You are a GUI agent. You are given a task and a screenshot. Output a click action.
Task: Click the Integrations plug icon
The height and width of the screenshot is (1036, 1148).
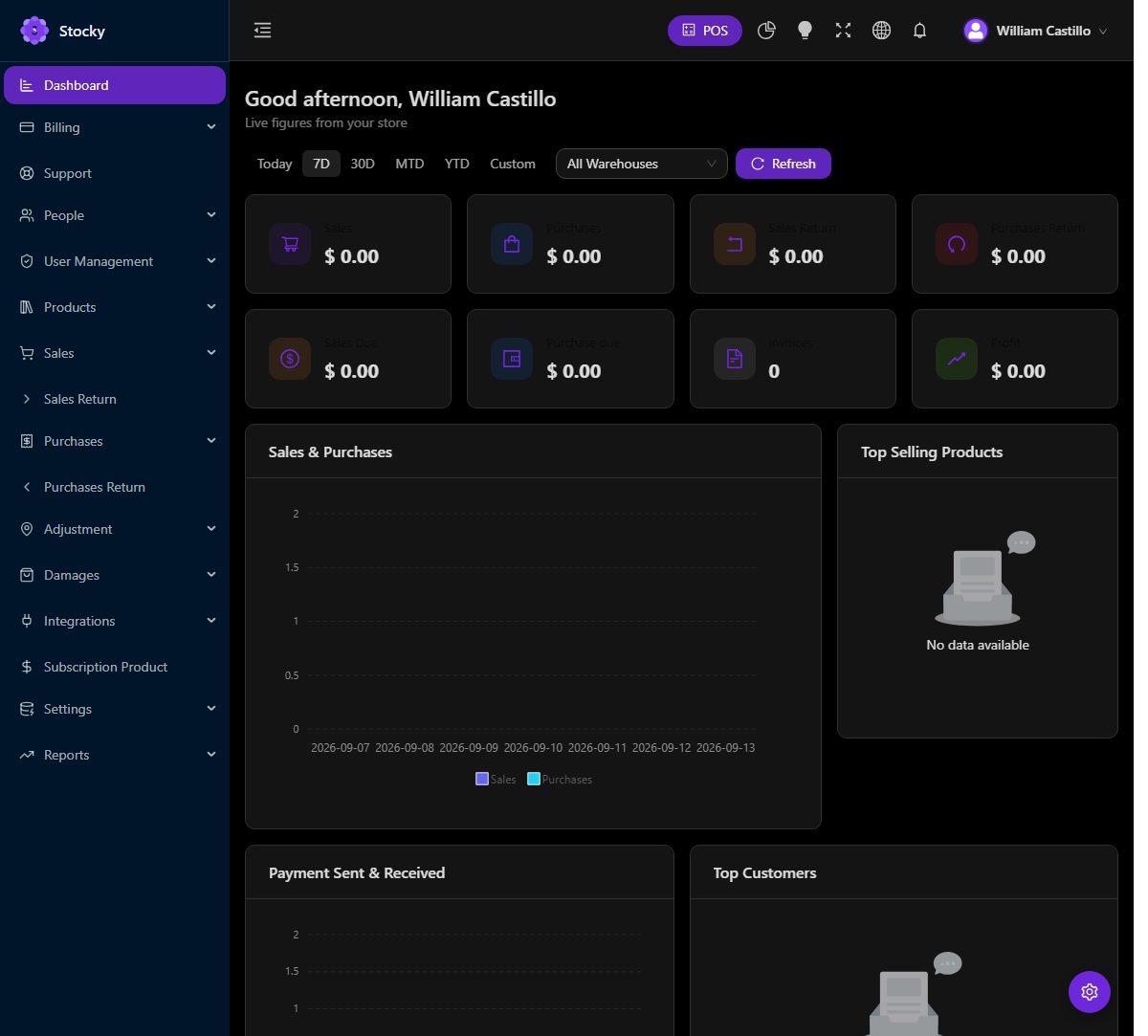(27, 621)
